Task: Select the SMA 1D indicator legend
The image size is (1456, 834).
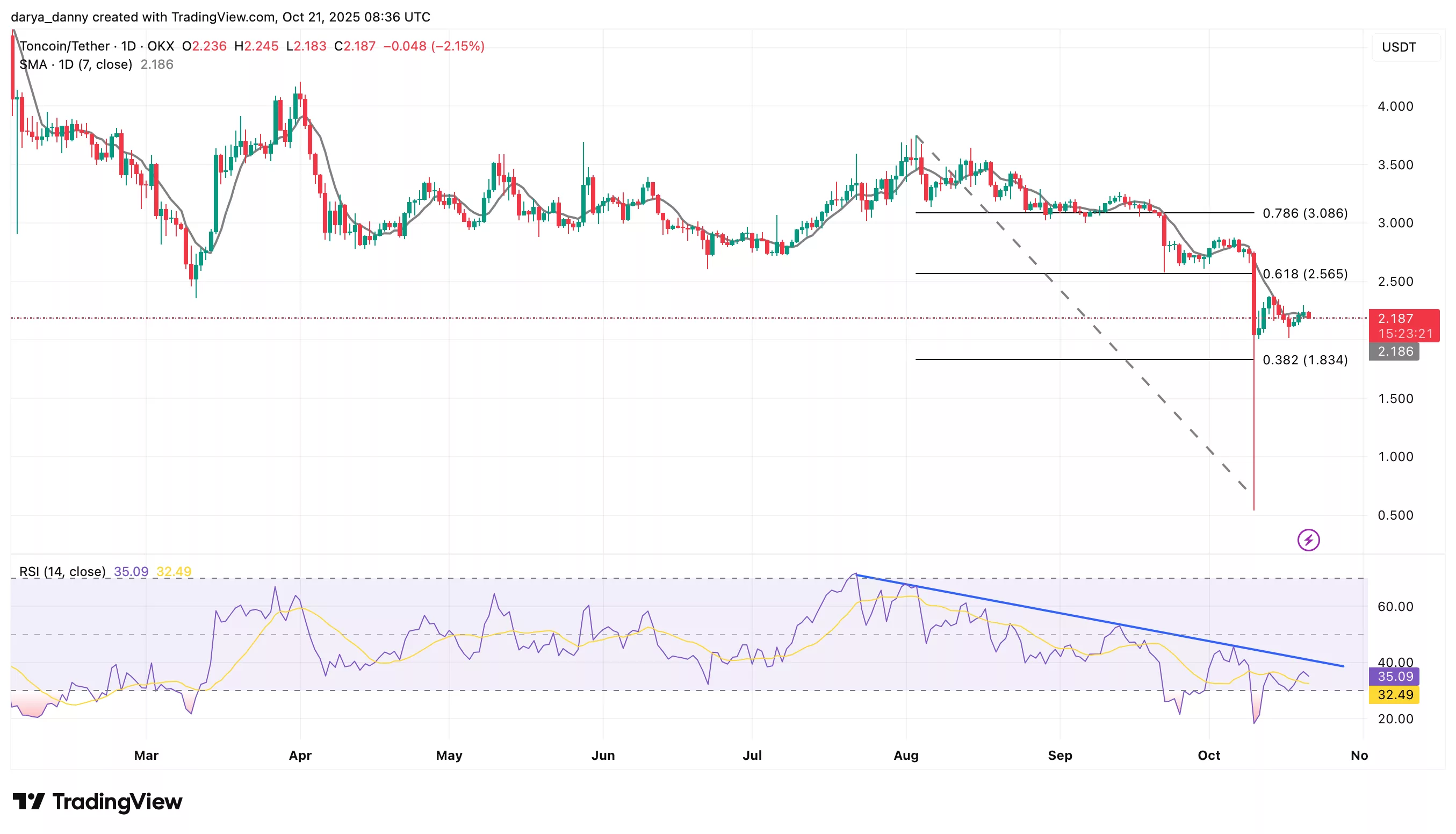Action: pos(76,64)
